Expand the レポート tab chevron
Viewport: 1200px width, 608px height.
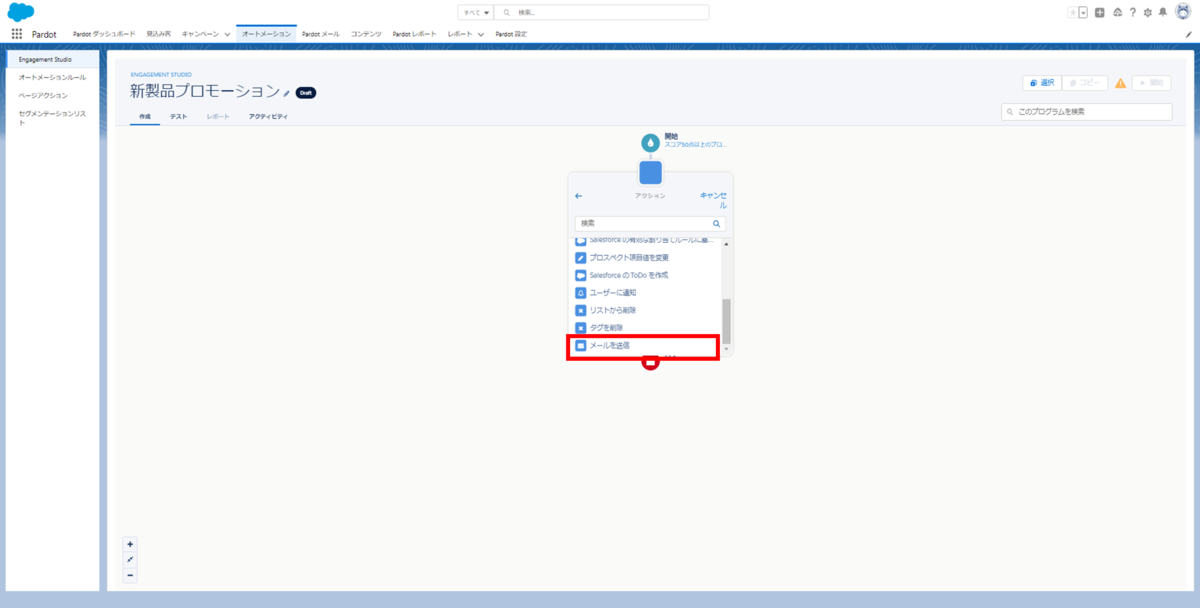[x=481, y=34]
